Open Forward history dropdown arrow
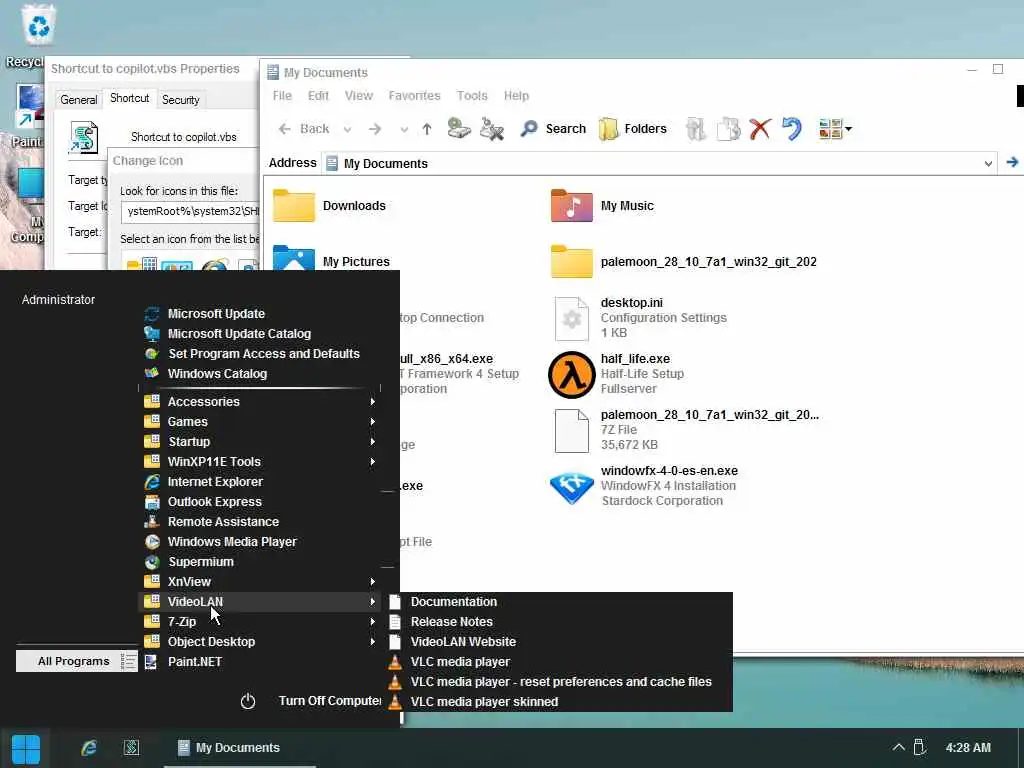Viewport: 1024px width, 768px height. click(404, 129)
